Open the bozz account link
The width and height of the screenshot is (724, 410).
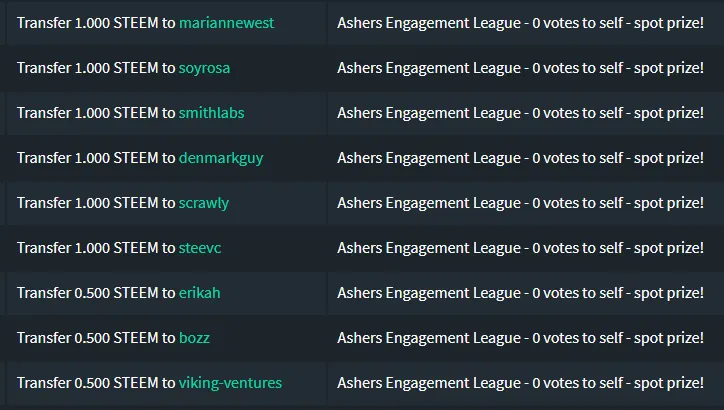coord(194,338)
